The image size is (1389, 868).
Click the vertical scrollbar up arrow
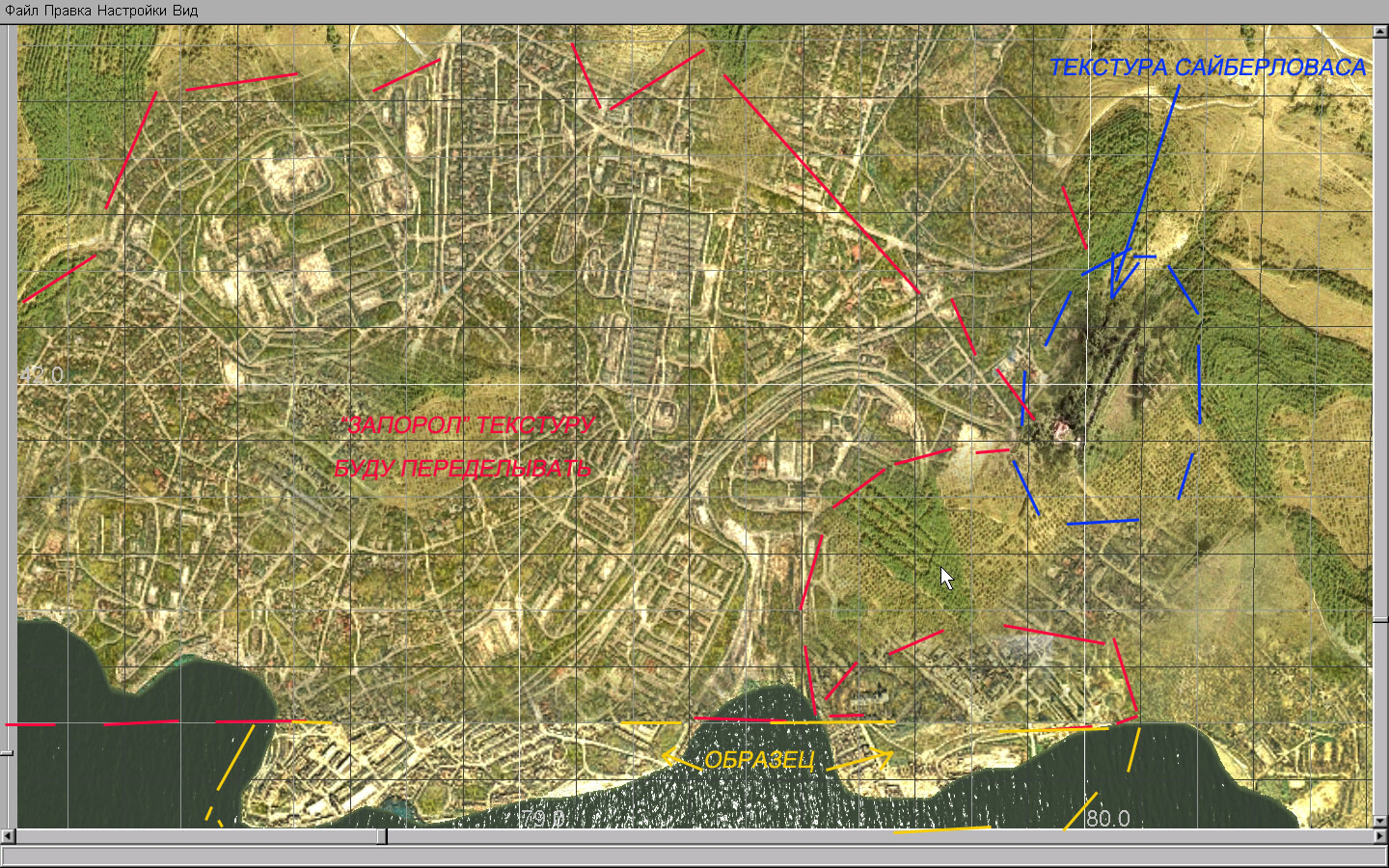1380,32
